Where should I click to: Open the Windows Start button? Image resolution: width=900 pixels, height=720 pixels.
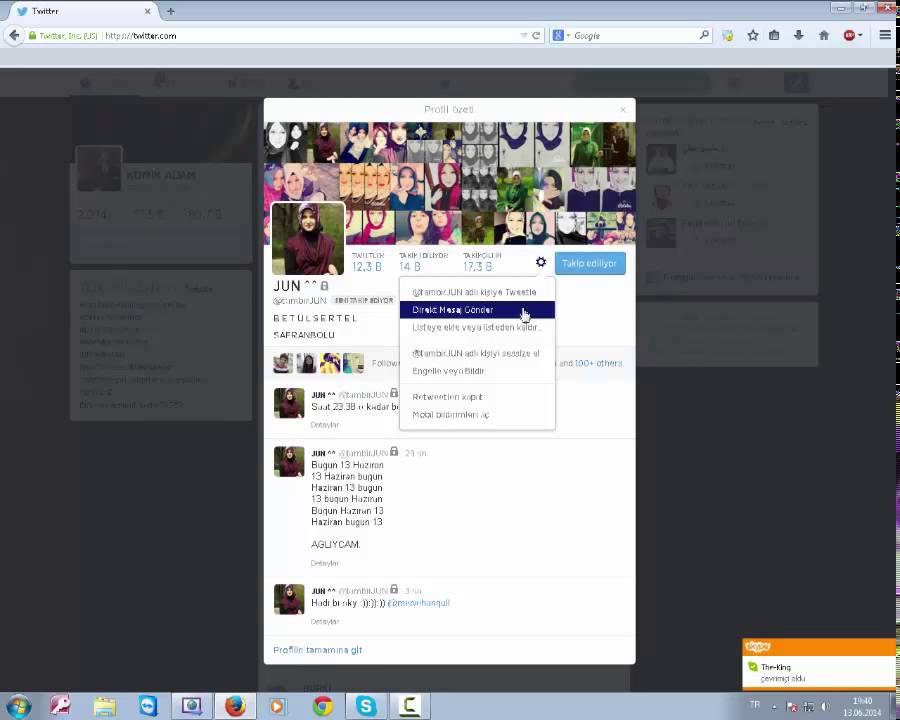18,706
